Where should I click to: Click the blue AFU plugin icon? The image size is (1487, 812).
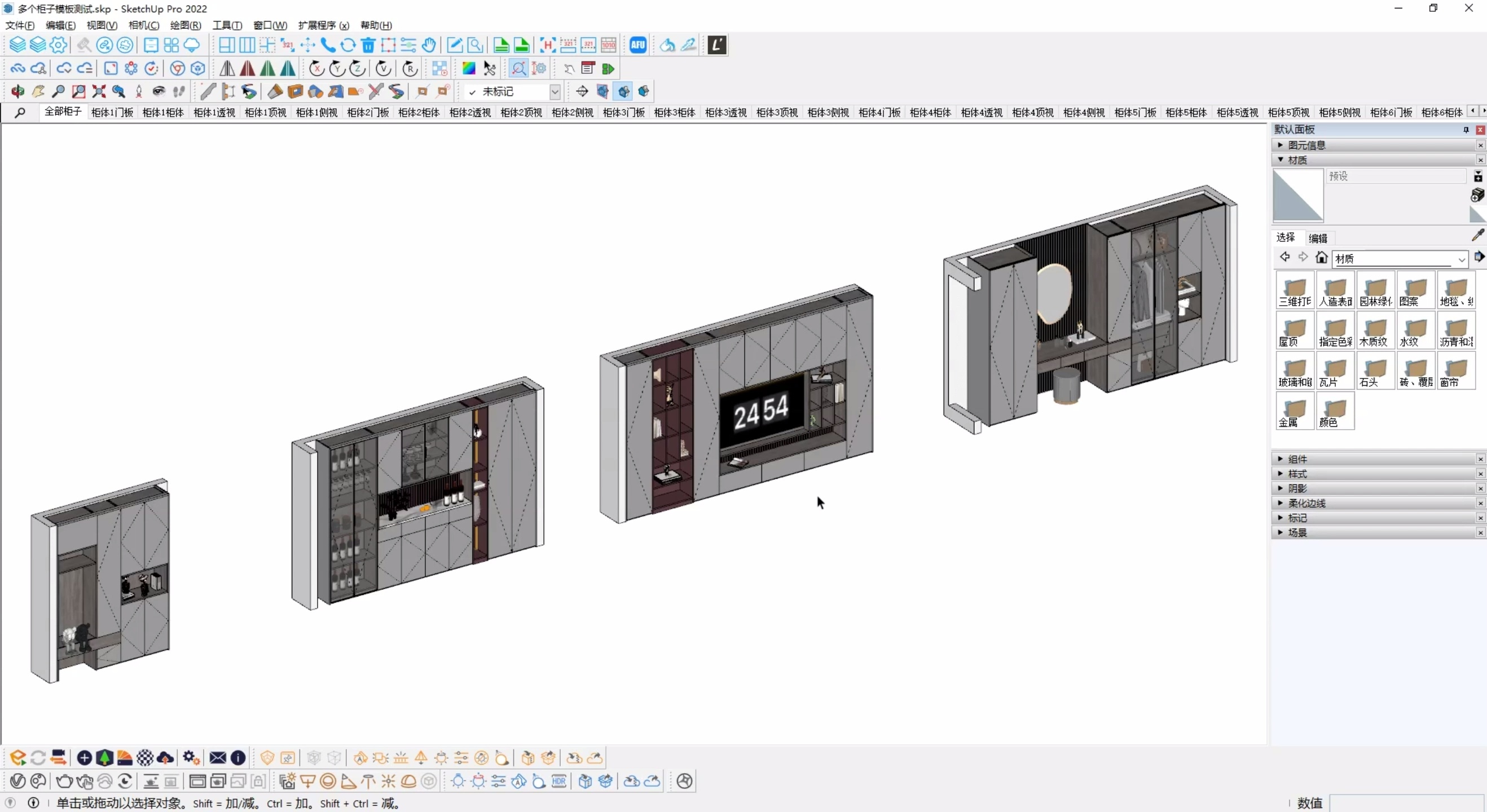(x=638, y=45)
